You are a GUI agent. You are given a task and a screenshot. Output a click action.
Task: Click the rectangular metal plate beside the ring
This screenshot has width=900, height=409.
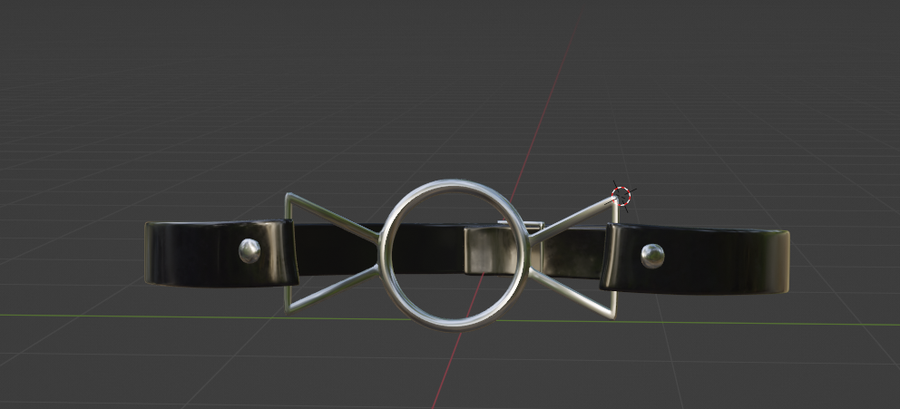[497, 248]
